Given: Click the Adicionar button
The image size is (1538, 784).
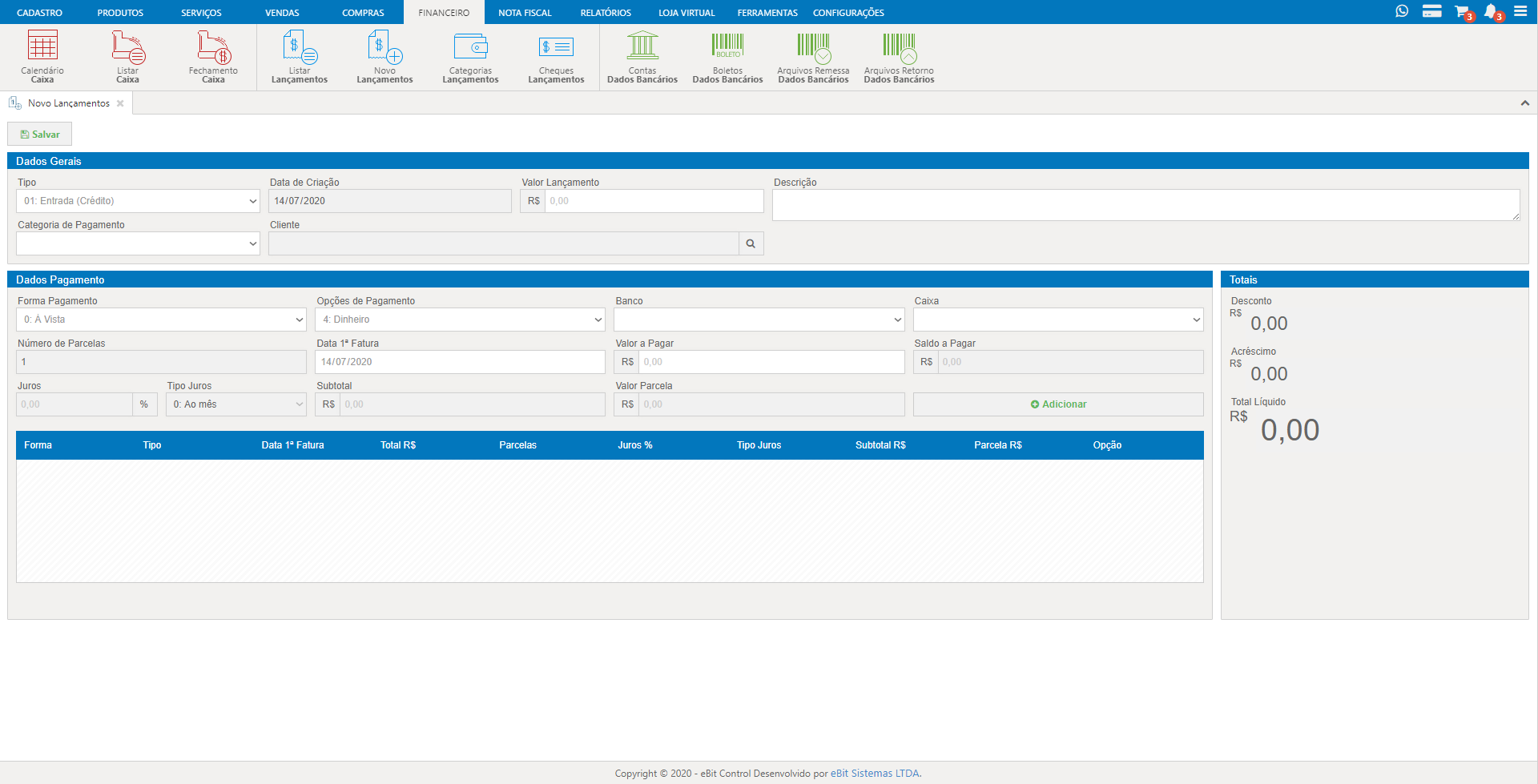Looking at the screenshot, I should [x=1058, y=404].
